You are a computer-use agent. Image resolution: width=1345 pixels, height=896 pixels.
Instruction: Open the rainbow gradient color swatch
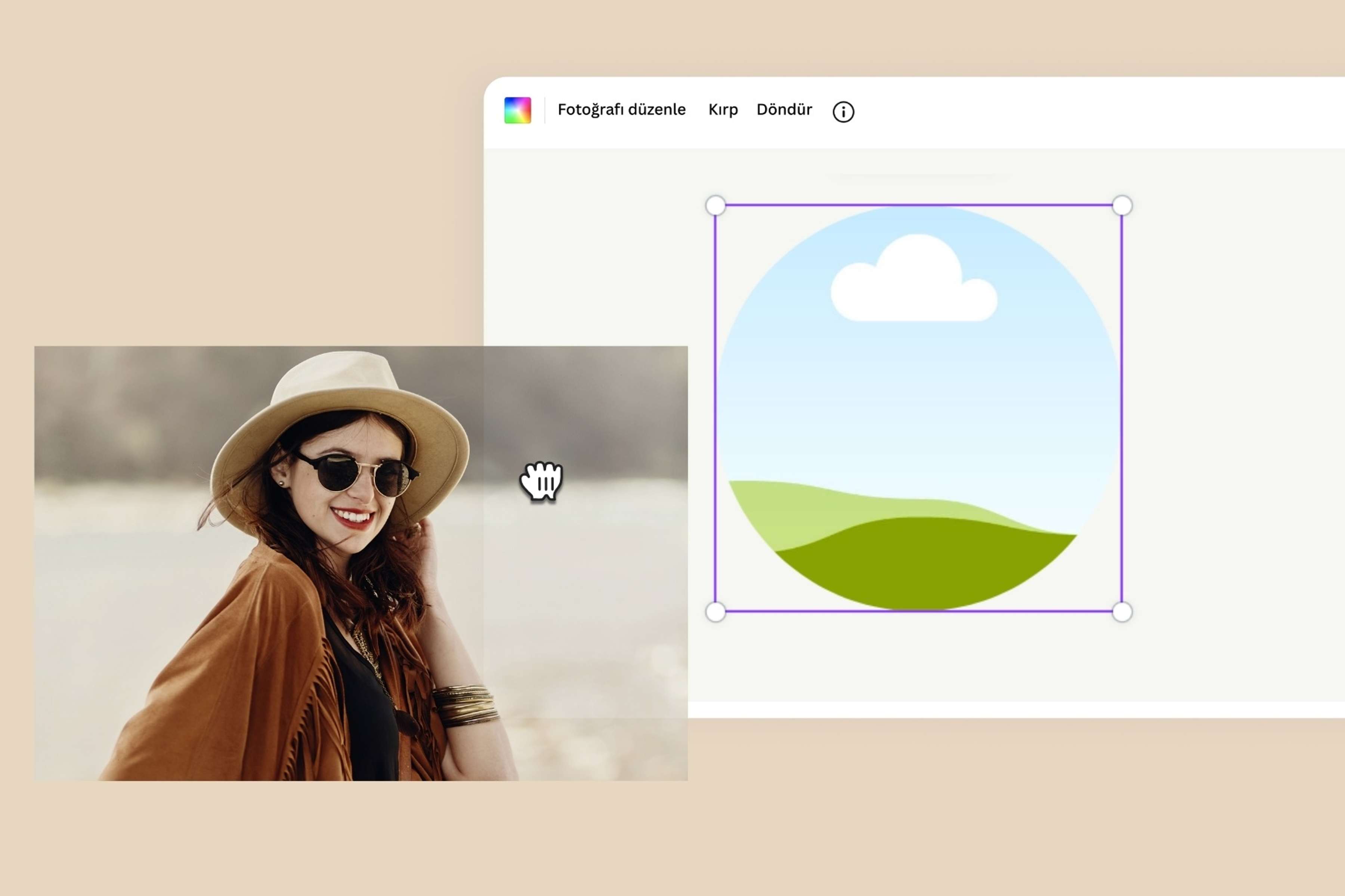pyautogui.click(x=517, y=110)
